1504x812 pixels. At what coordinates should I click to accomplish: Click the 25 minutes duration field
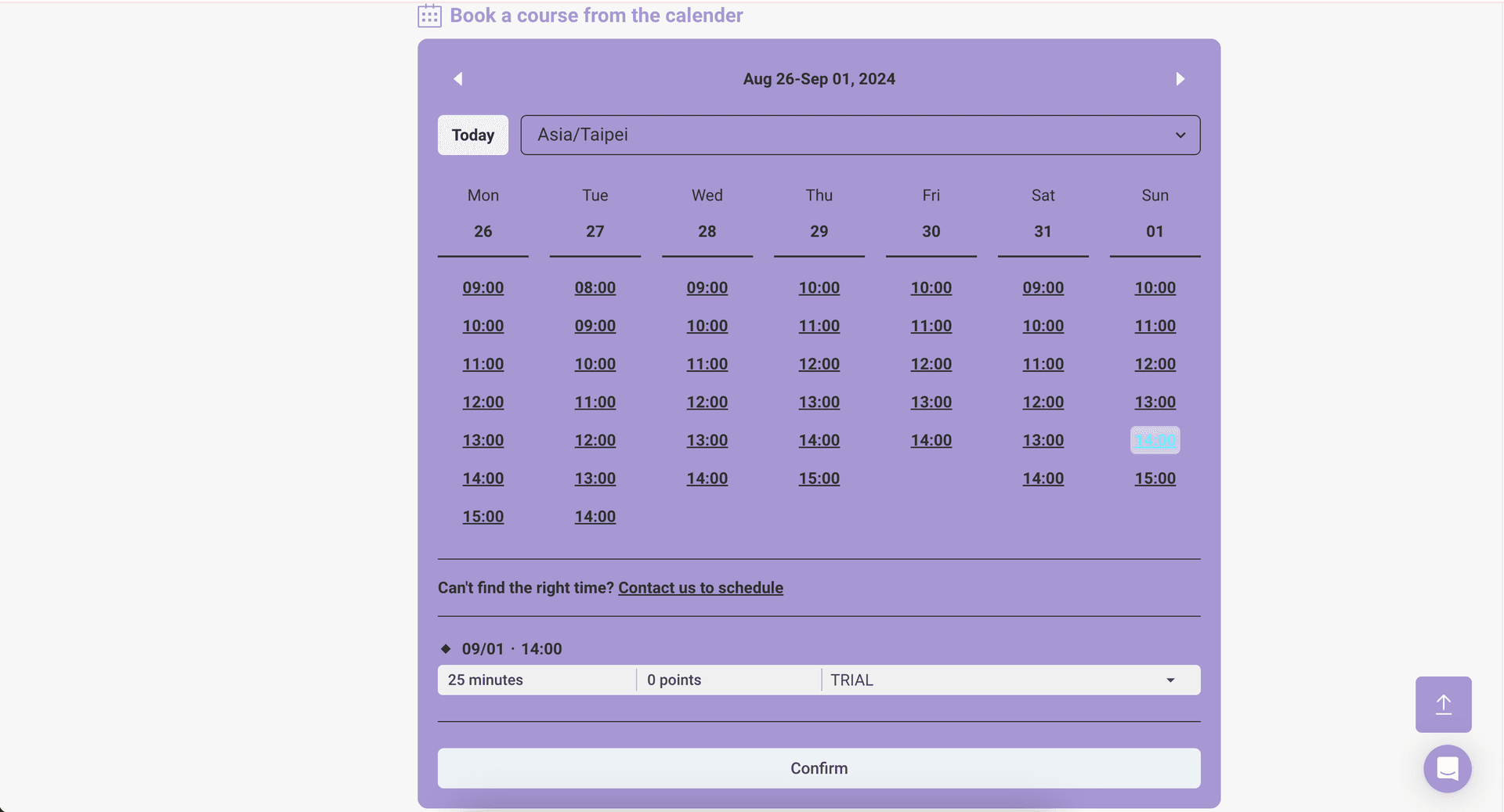click(x=536, y=680)
